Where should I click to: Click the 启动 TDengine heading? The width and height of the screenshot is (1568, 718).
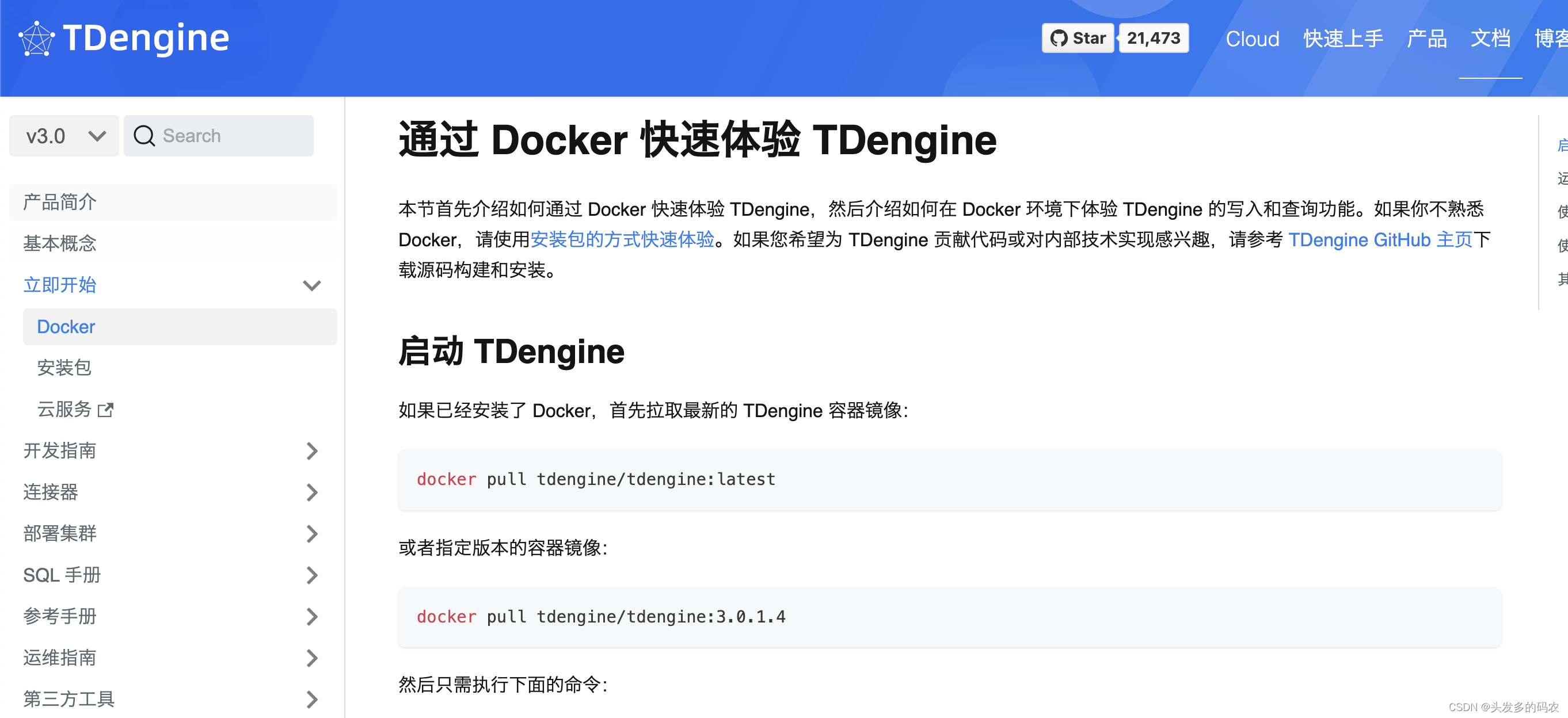pyautogui.click(x=511, y=352)
